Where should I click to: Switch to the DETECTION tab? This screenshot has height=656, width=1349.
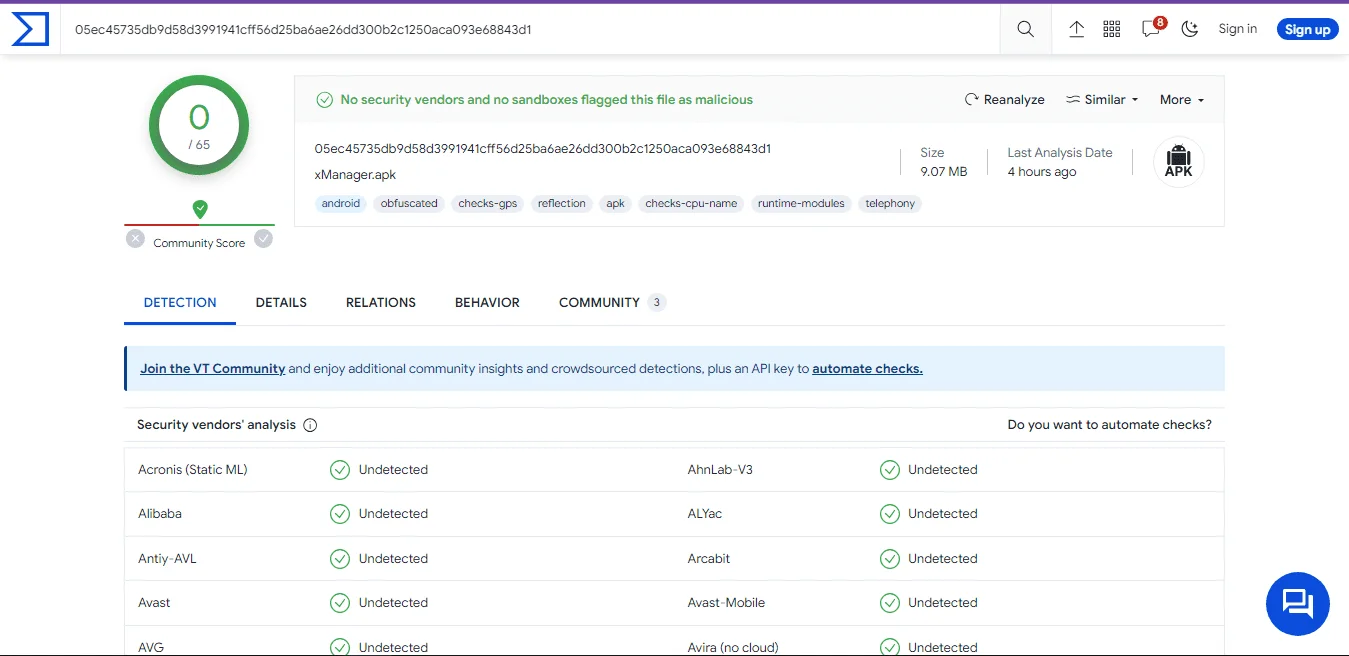tap(180, 302)
